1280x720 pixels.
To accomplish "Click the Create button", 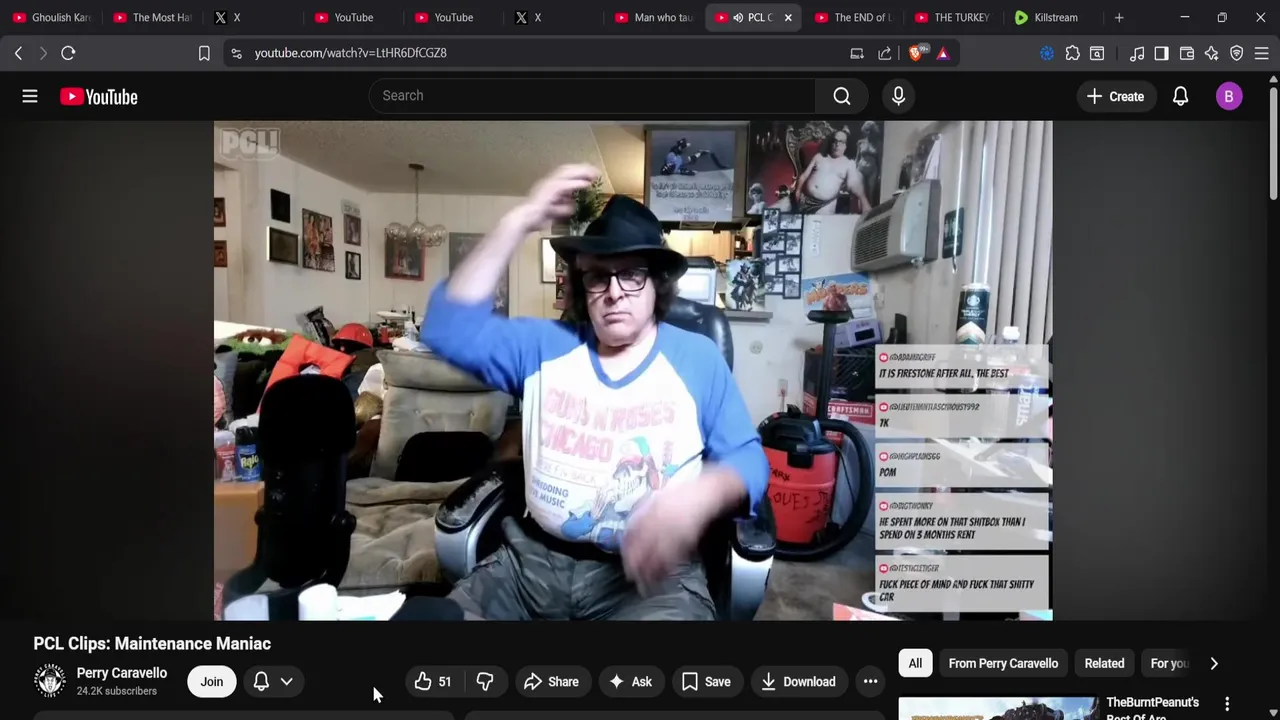I will point(1115,96).
